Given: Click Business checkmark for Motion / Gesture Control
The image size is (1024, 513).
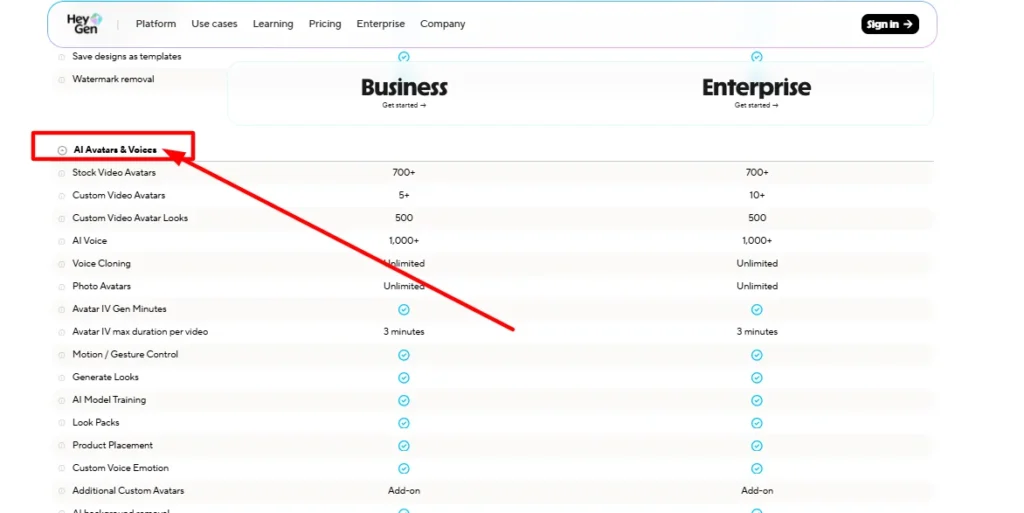Looking at the screenshot, I should 404,355.
